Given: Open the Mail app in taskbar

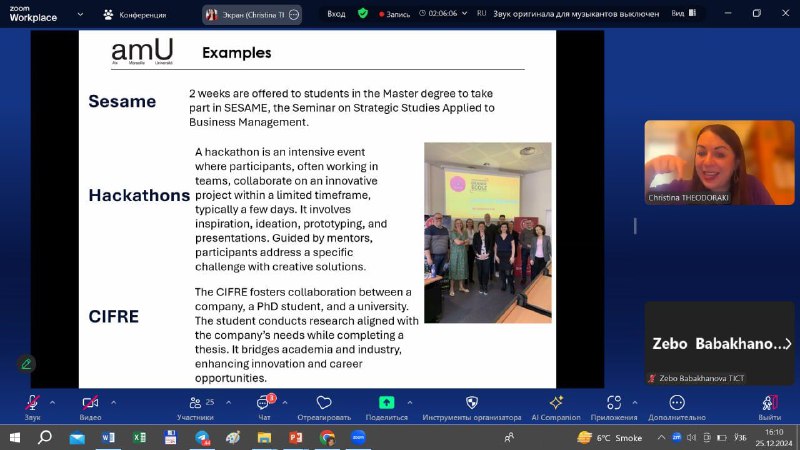Looking at the screenshot, I should point(77,437).
